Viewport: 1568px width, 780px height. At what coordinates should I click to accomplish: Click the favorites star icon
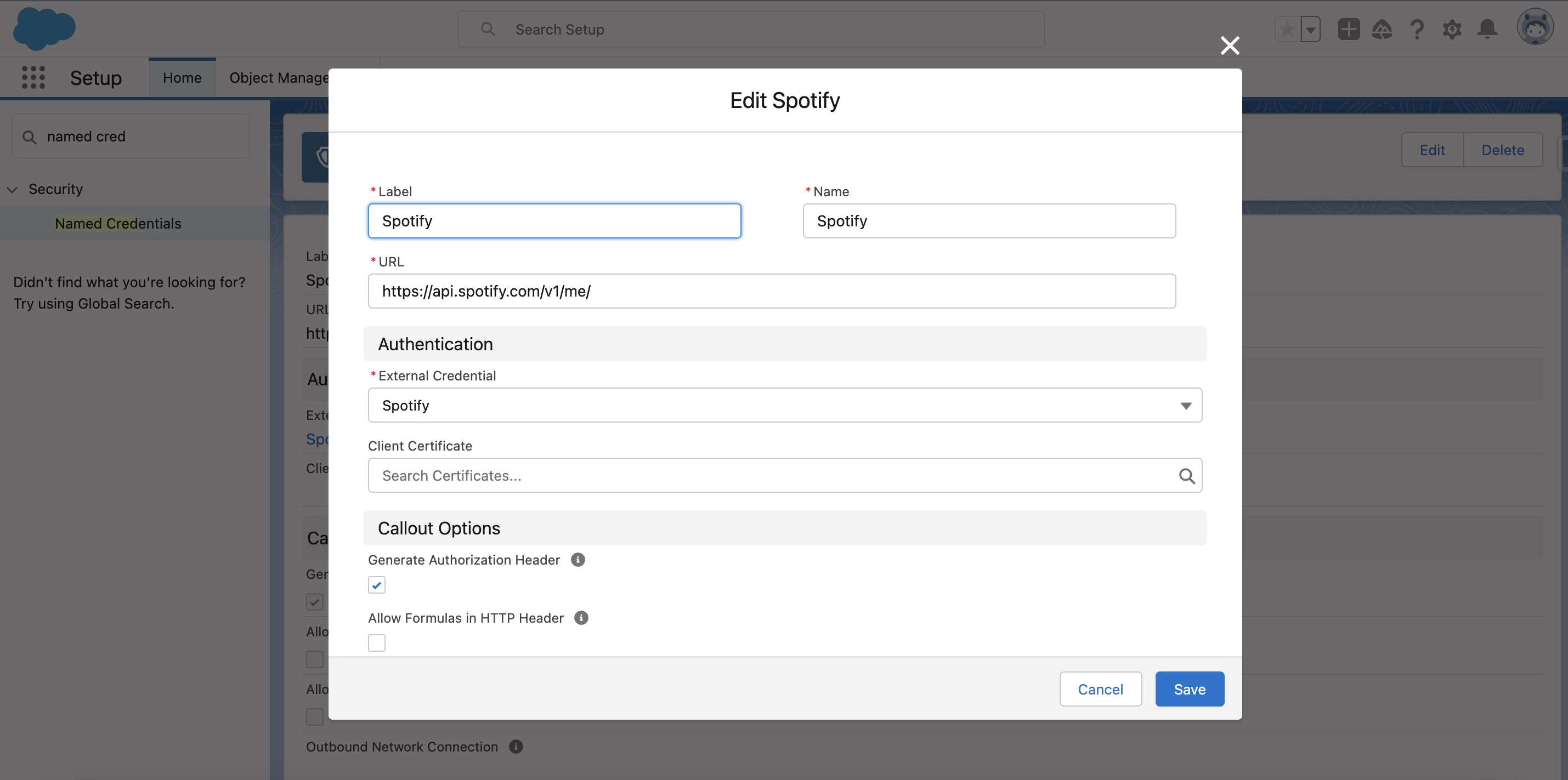[x=1287, y=29]
